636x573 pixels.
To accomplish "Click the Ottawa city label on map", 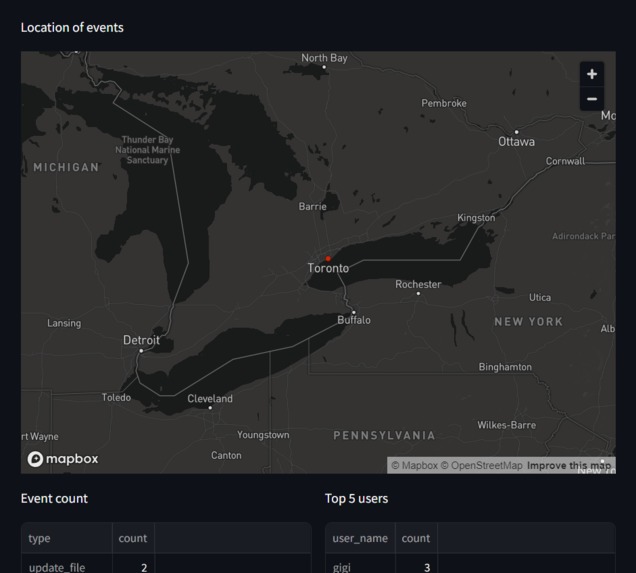I will [516, 142].
